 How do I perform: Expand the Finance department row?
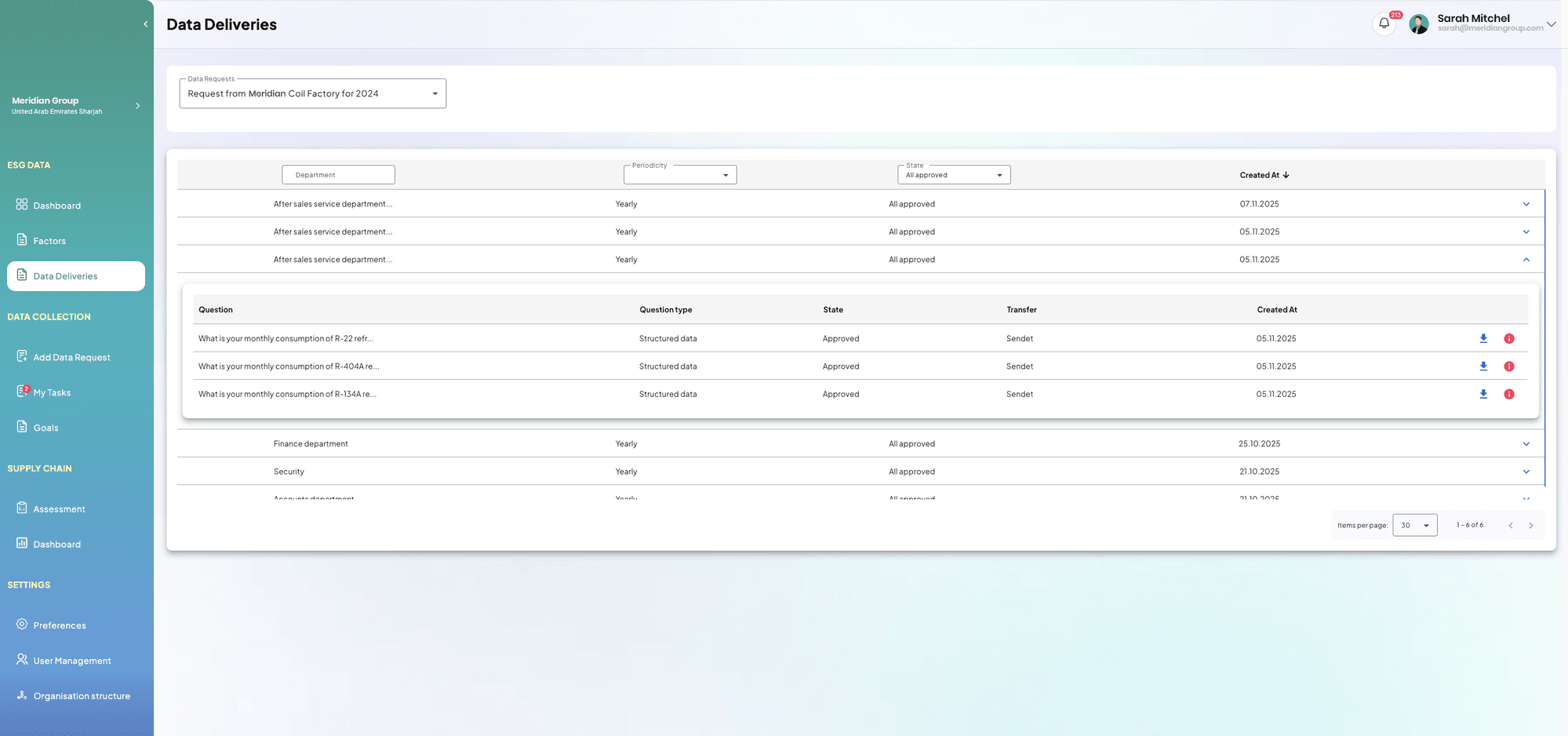click(1526, 444)
